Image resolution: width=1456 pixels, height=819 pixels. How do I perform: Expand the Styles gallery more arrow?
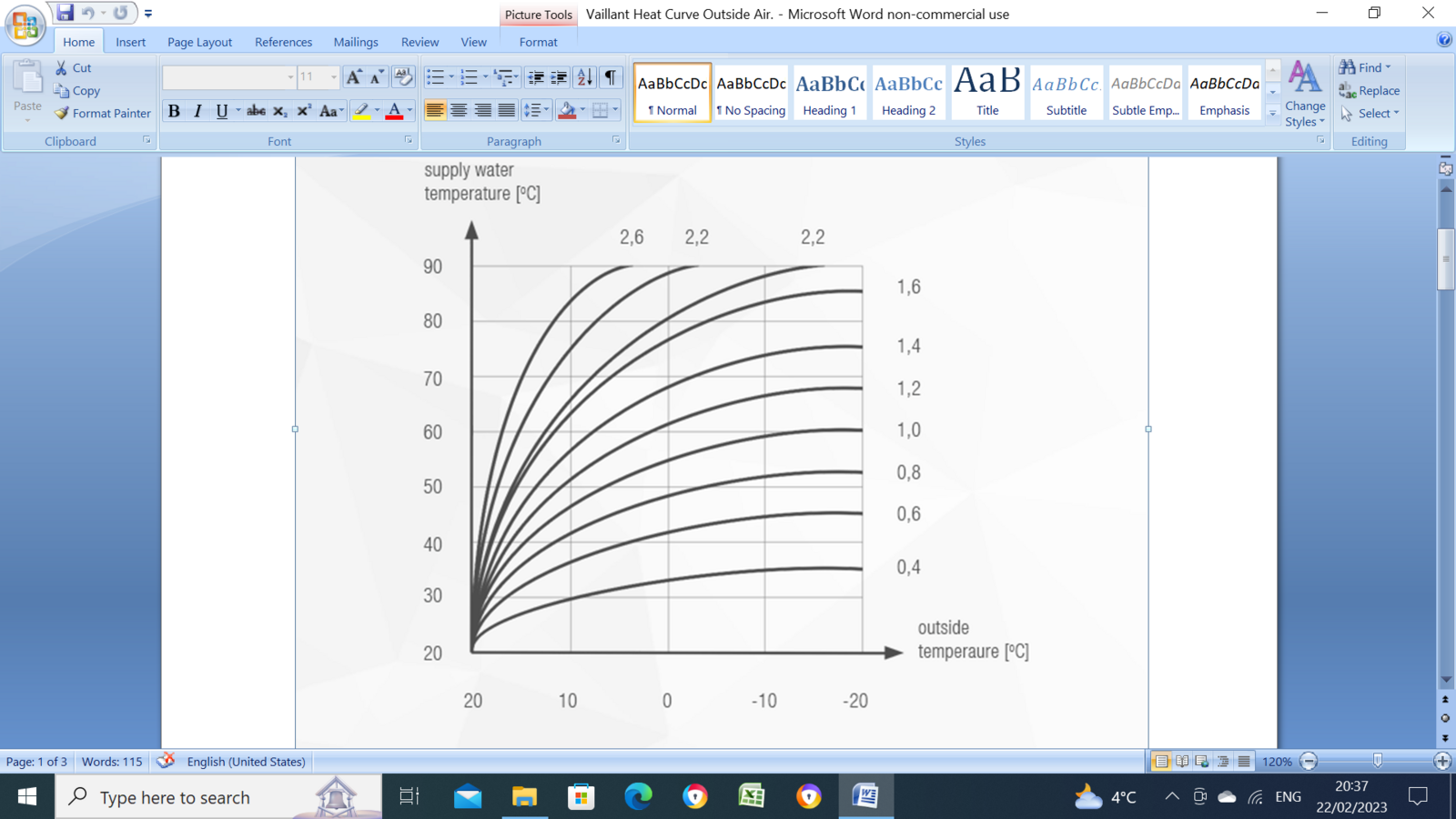(1273, 114)
